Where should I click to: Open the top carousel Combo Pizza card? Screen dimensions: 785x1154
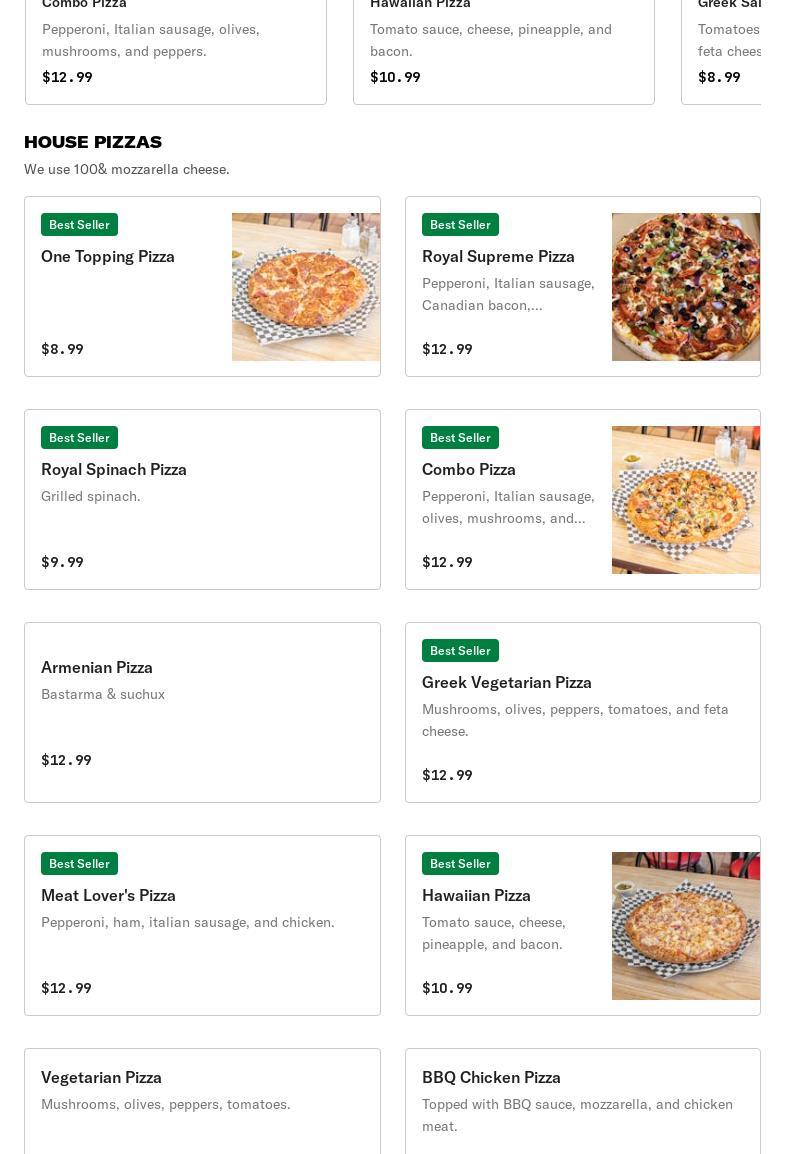[176, 52]
